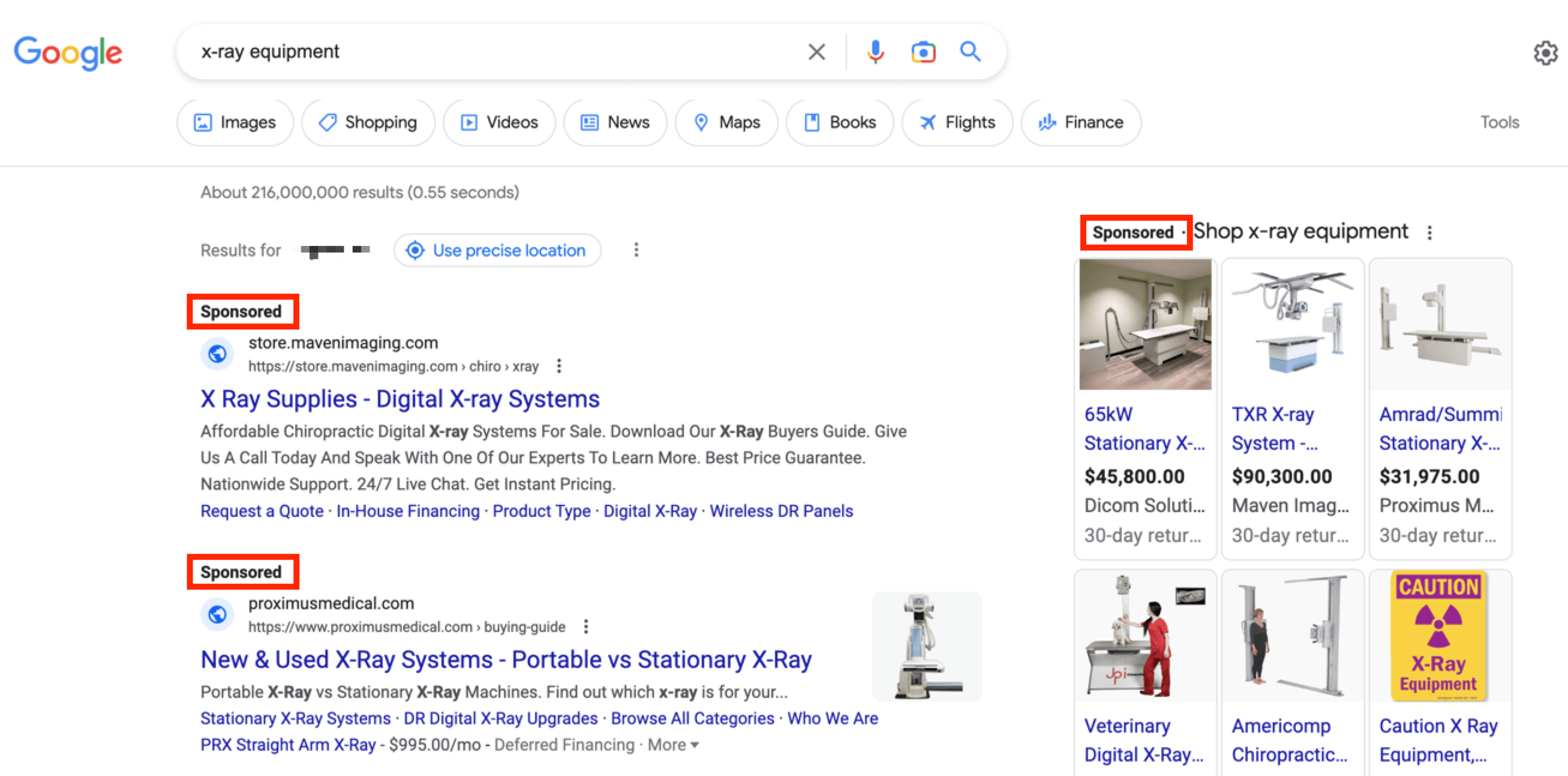Open three-dot menu beside precise location
This screenshot has width=1568, height=776.
coord(636,250)
